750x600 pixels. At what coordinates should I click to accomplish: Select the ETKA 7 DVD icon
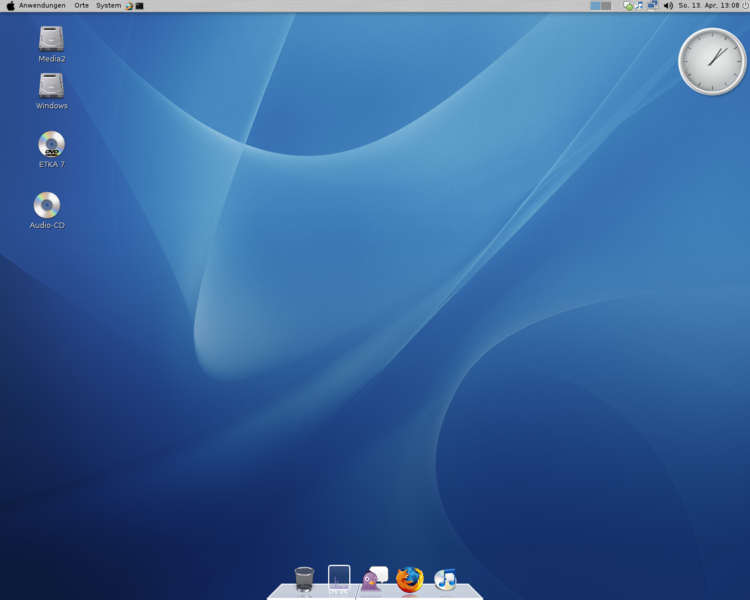tap(52, 149)
